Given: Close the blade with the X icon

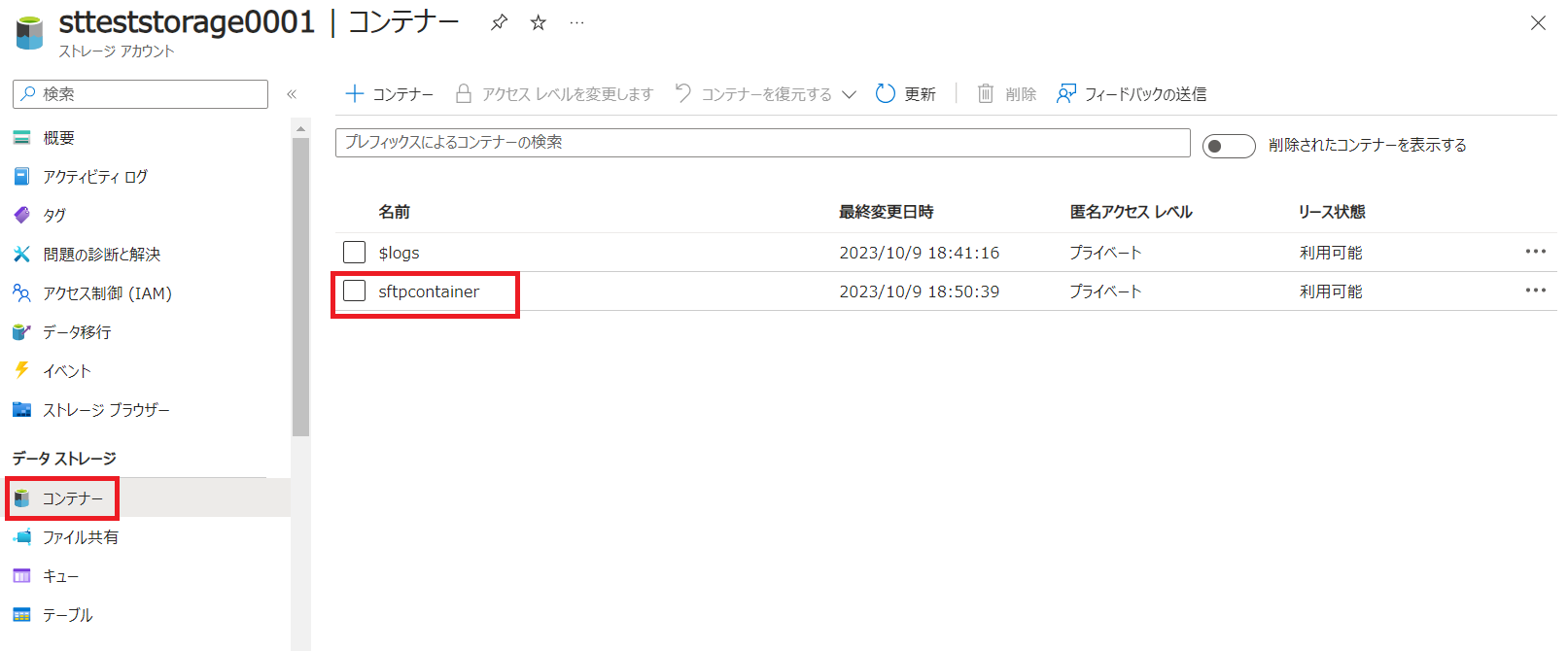Looking at the screenshot, I should (1538, 22).
